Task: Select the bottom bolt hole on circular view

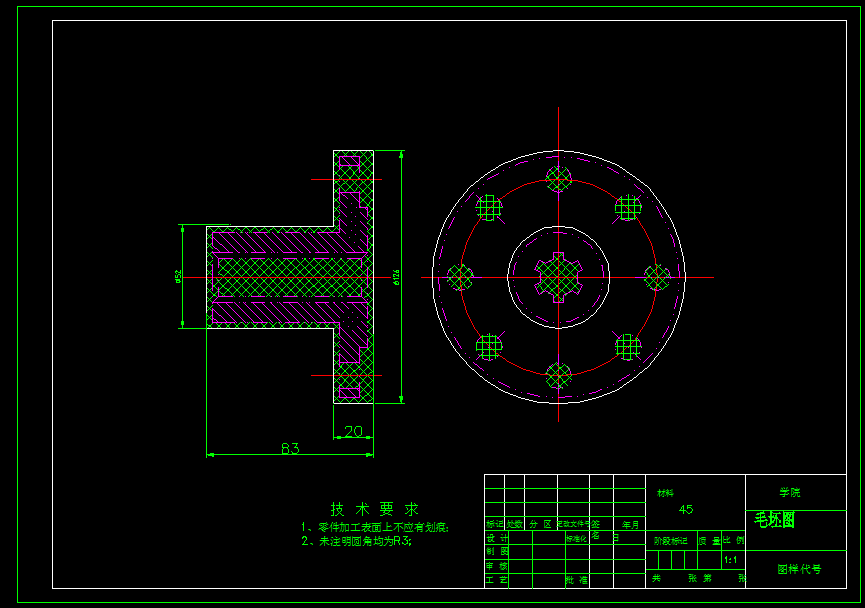Action: [x=558, y=376]
